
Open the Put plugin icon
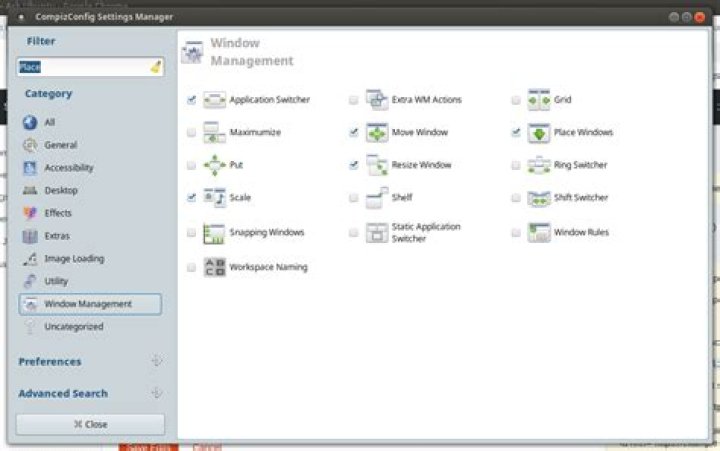click(214, 165)
